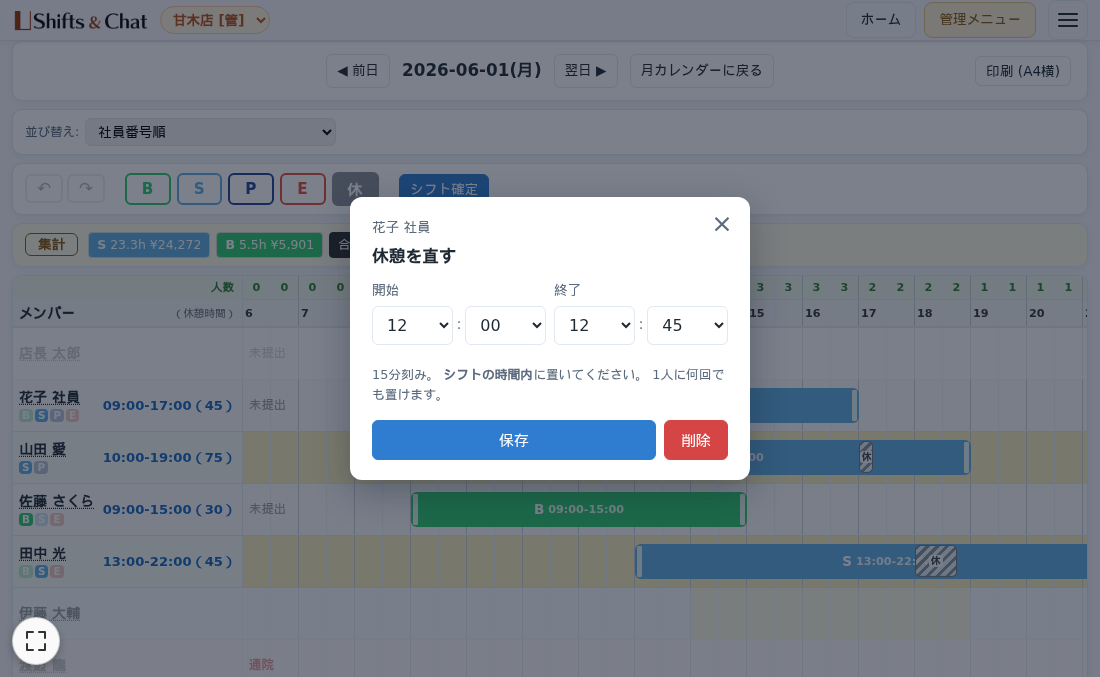This screenshot has height=677, width=1100.
Task: Click the シフト確定 button
Action: coord(443,189)
